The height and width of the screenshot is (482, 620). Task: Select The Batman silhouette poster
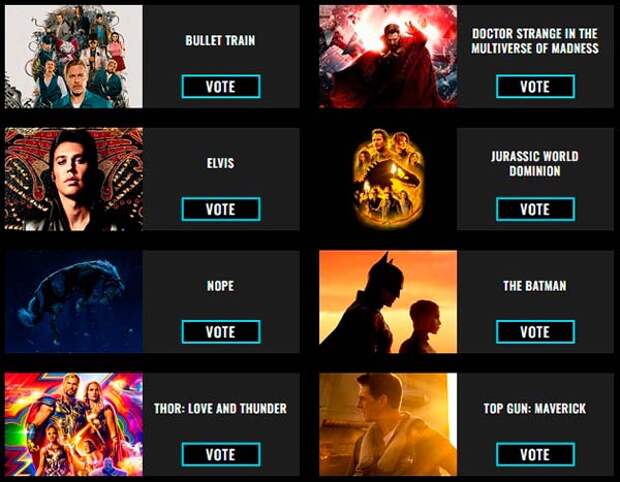388,302
